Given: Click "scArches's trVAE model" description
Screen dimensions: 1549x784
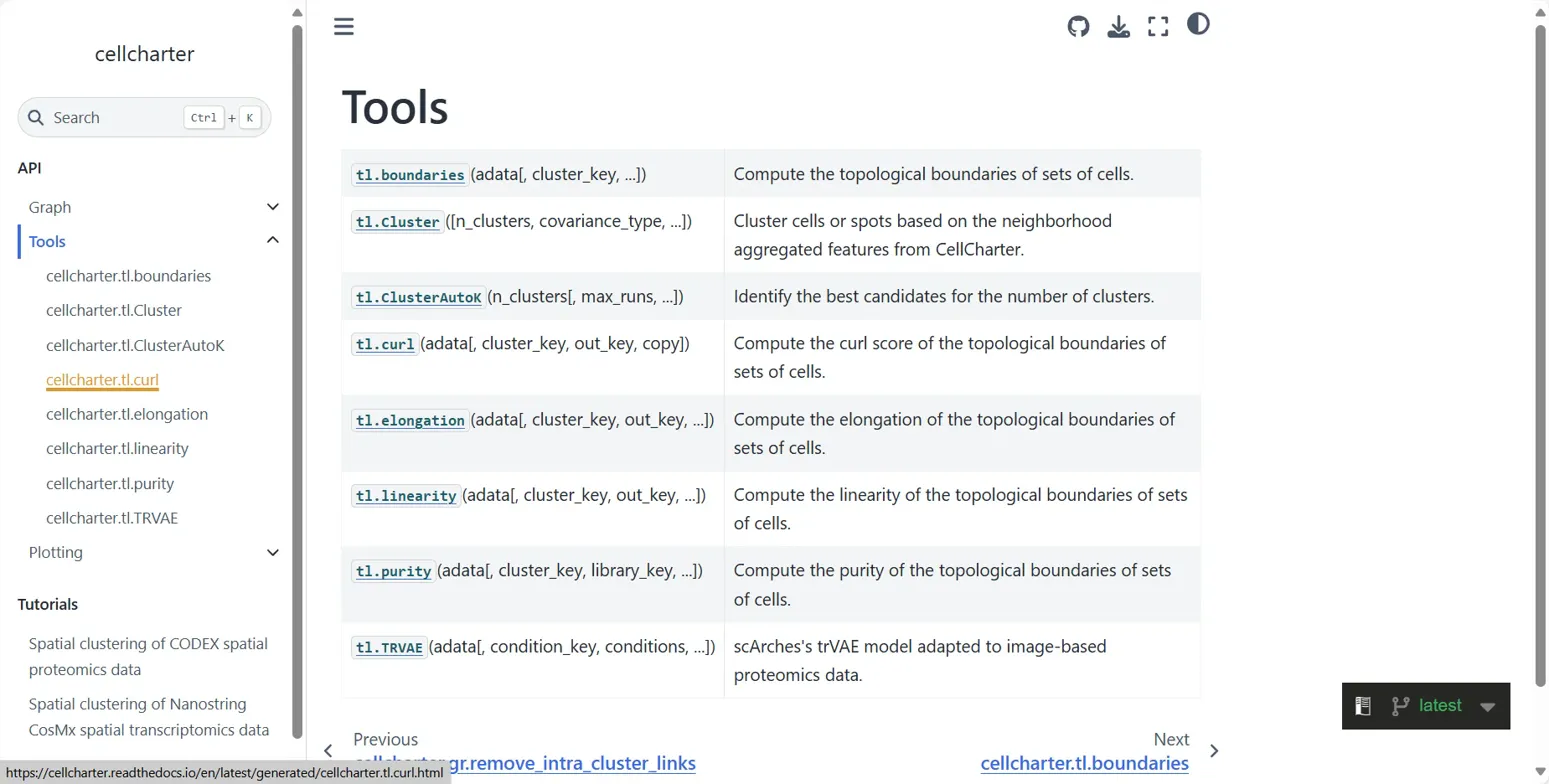Looking at the screenshot, I should [x=920, y=660].
